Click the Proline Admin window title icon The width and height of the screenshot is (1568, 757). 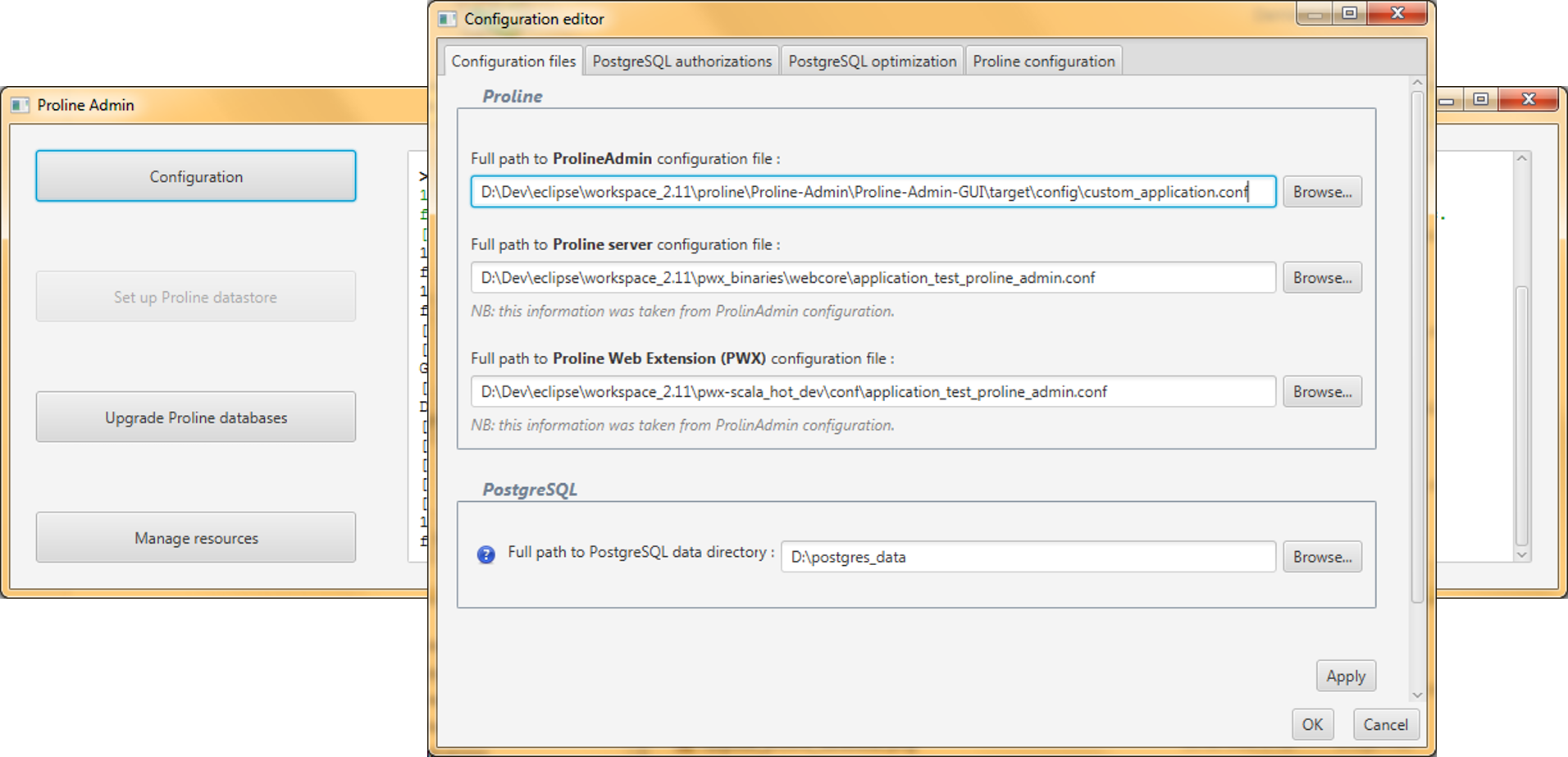(20, 105)
